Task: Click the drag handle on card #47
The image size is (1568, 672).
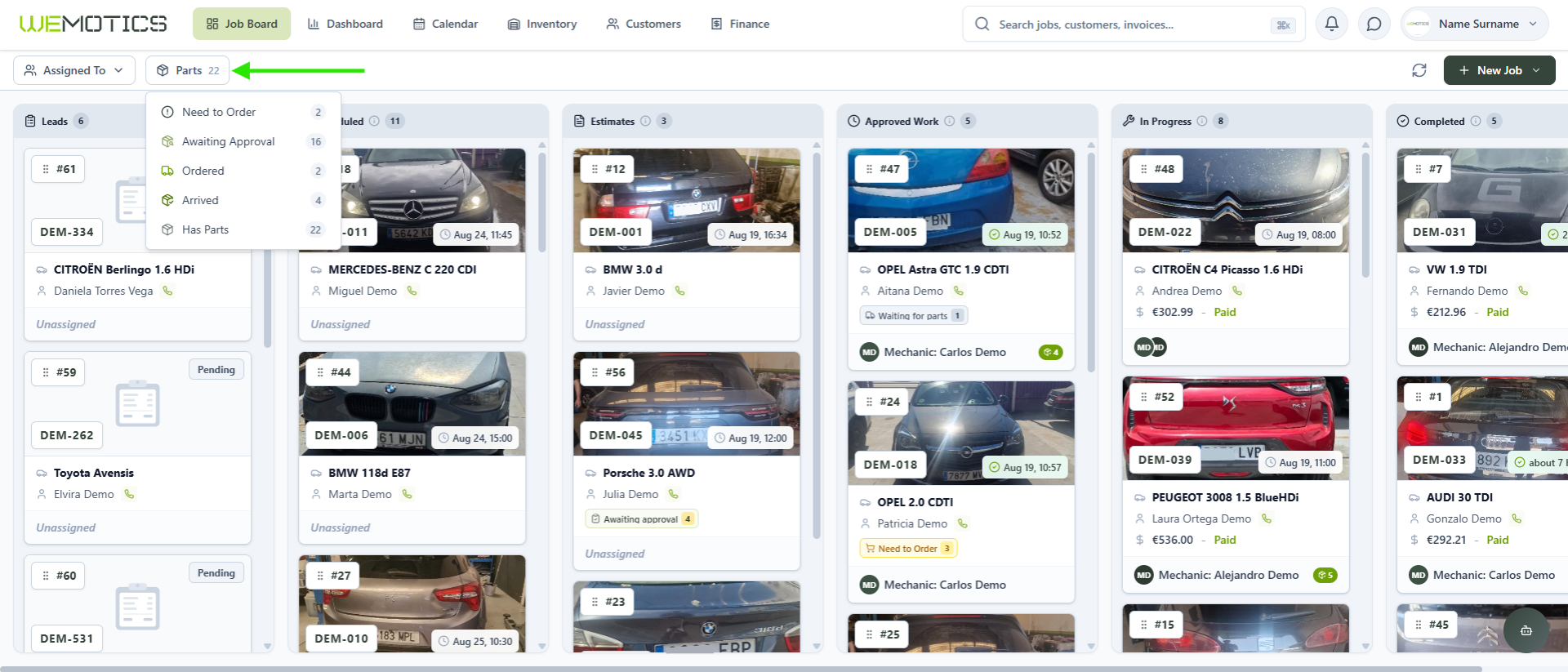Action: (x=869, y=169)
